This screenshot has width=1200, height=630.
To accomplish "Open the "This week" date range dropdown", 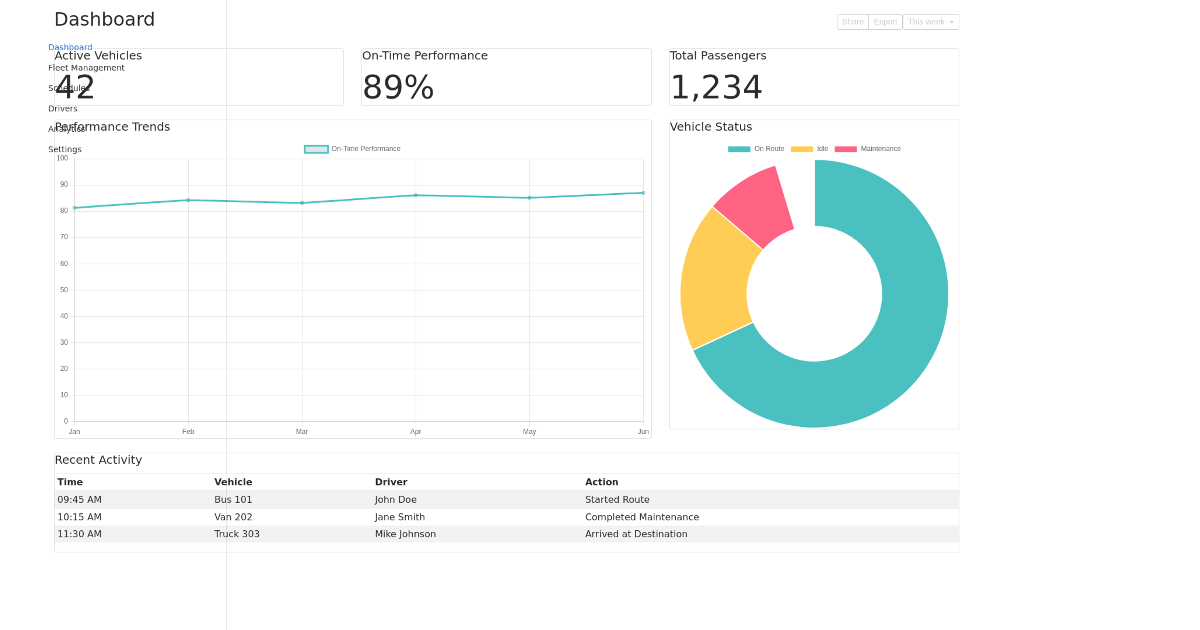I will pyautogui.click(x=929, y=21).
